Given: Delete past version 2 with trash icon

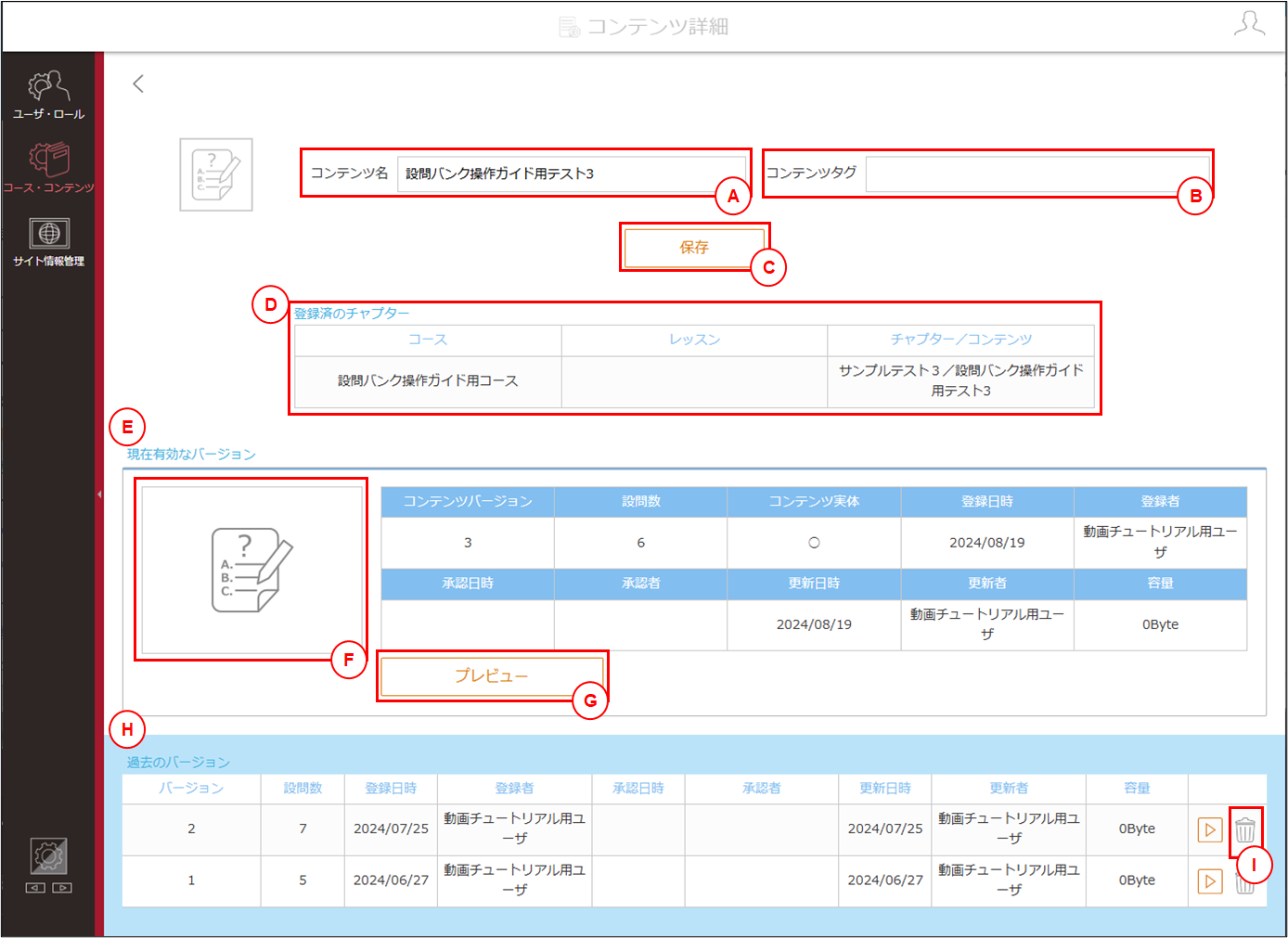Looking at the screenshot, I should coord(1245,829).
